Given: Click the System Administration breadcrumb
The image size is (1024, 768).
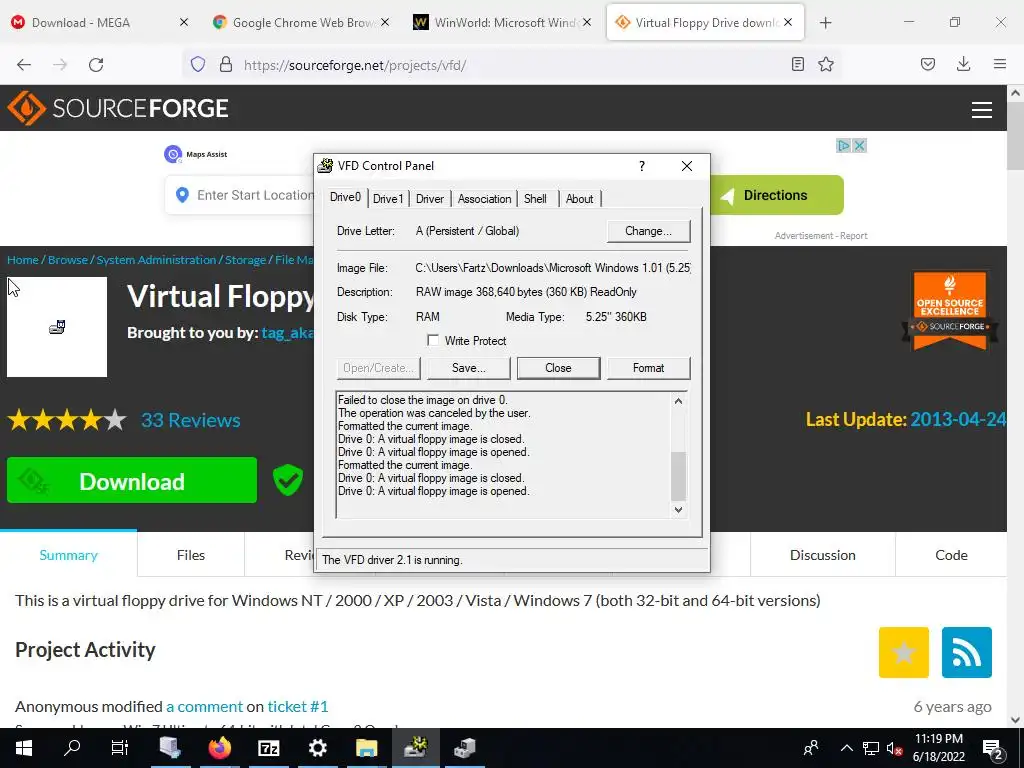Looking at the screenshot, I should click(x=156, y=260).
